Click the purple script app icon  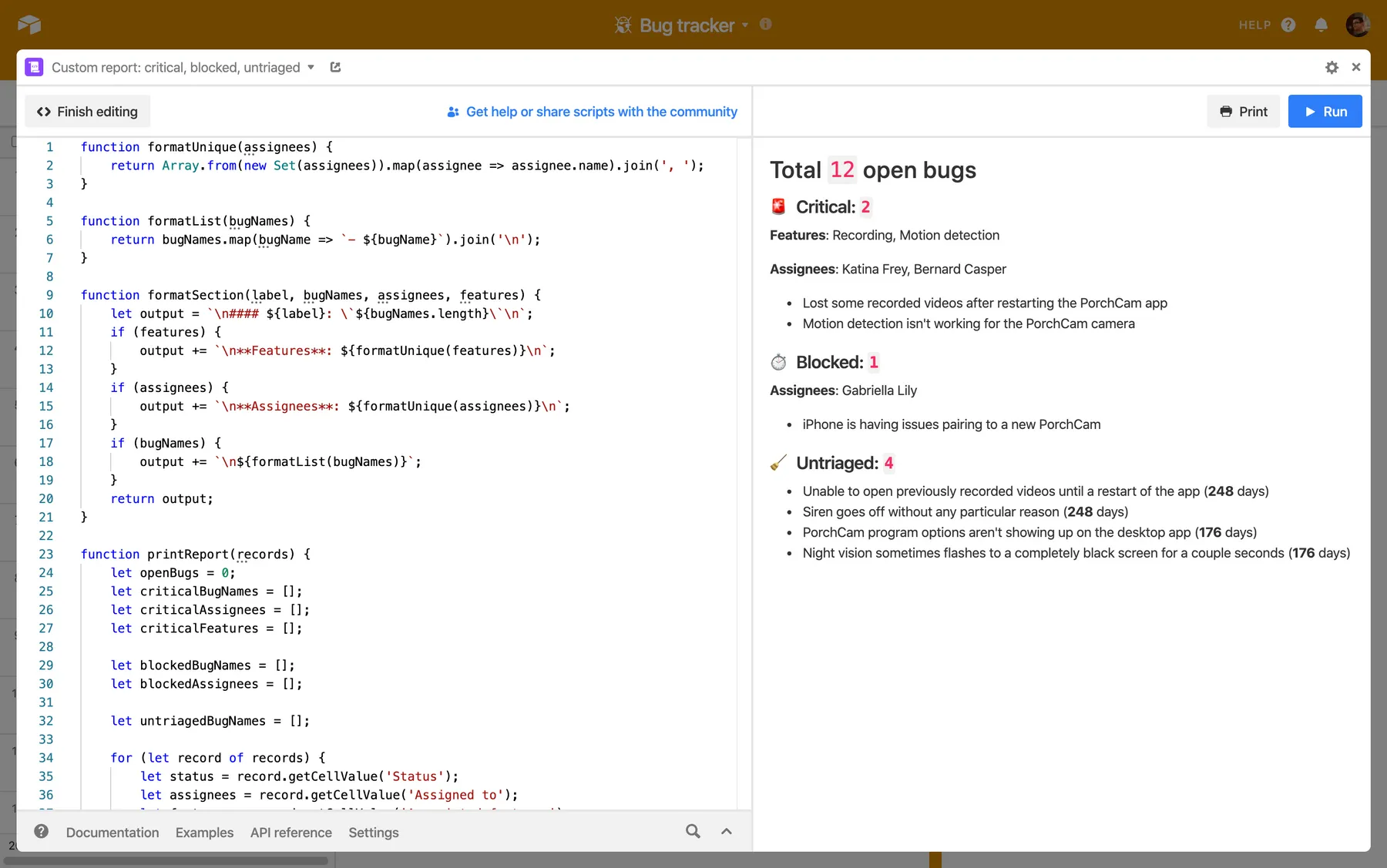[34, 67]
